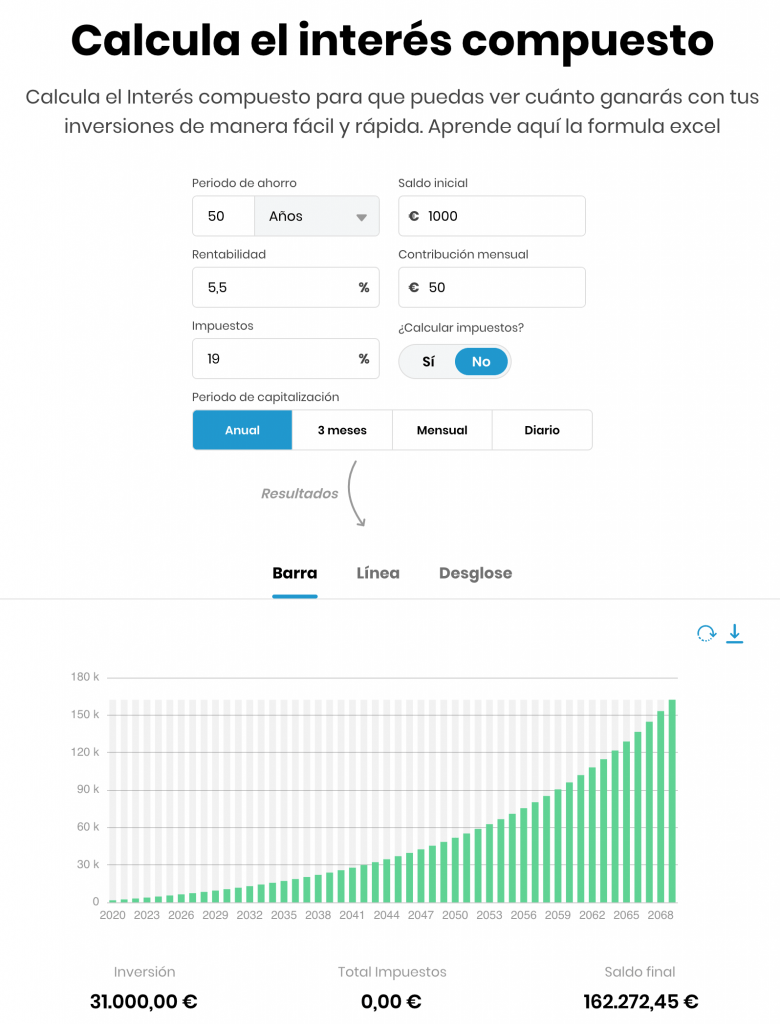Choose Anual capitalization period
The image size is (780, 1024).
click(x=242, y=430)
